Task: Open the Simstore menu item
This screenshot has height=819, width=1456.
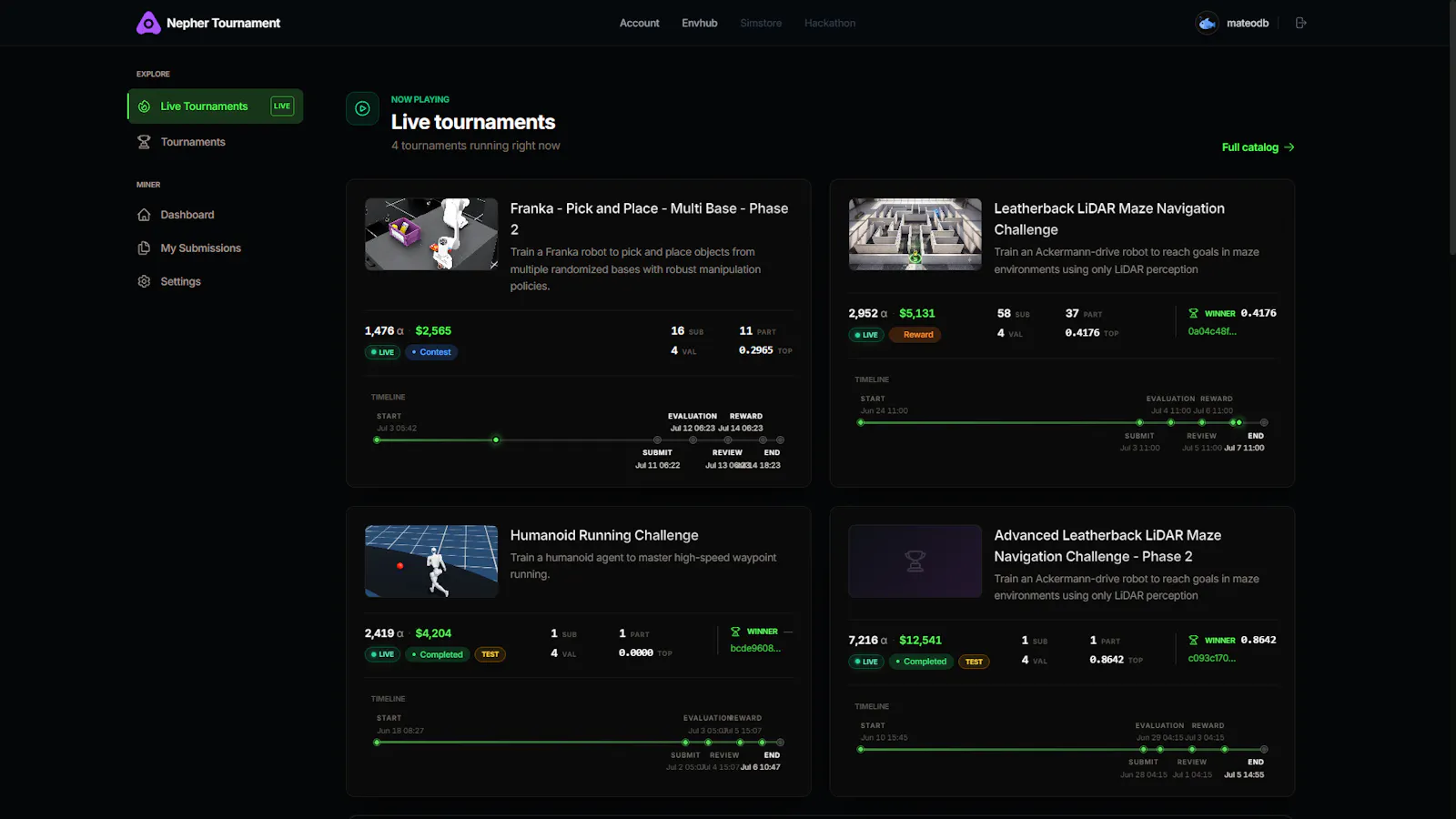Action: point(761,23)
